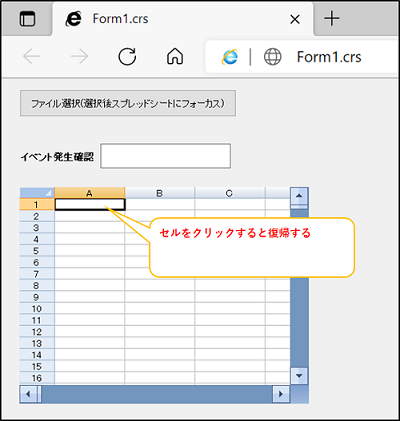The width and height of the screenshot is (400, 421).
Task: Close the Form1.crs tab
Action: click(295, 19)
